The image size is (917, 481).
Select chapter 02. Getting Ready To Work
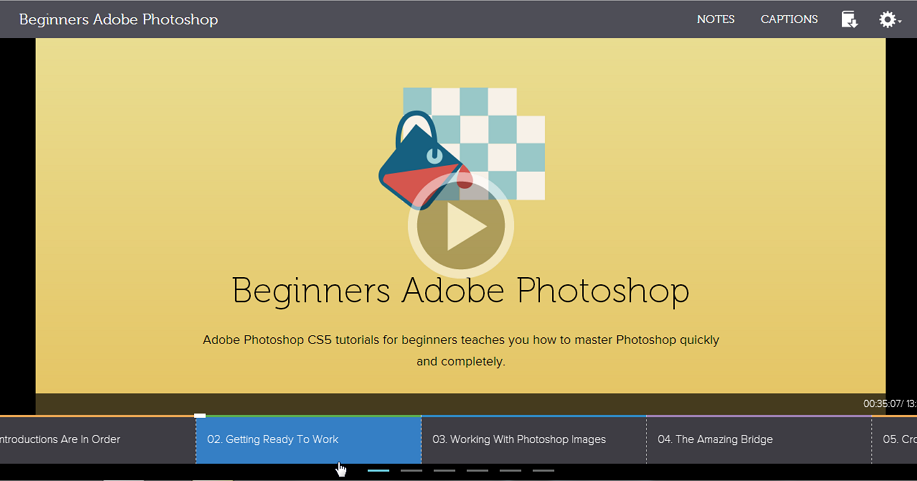pyautogui.click(x=308, y=439)
